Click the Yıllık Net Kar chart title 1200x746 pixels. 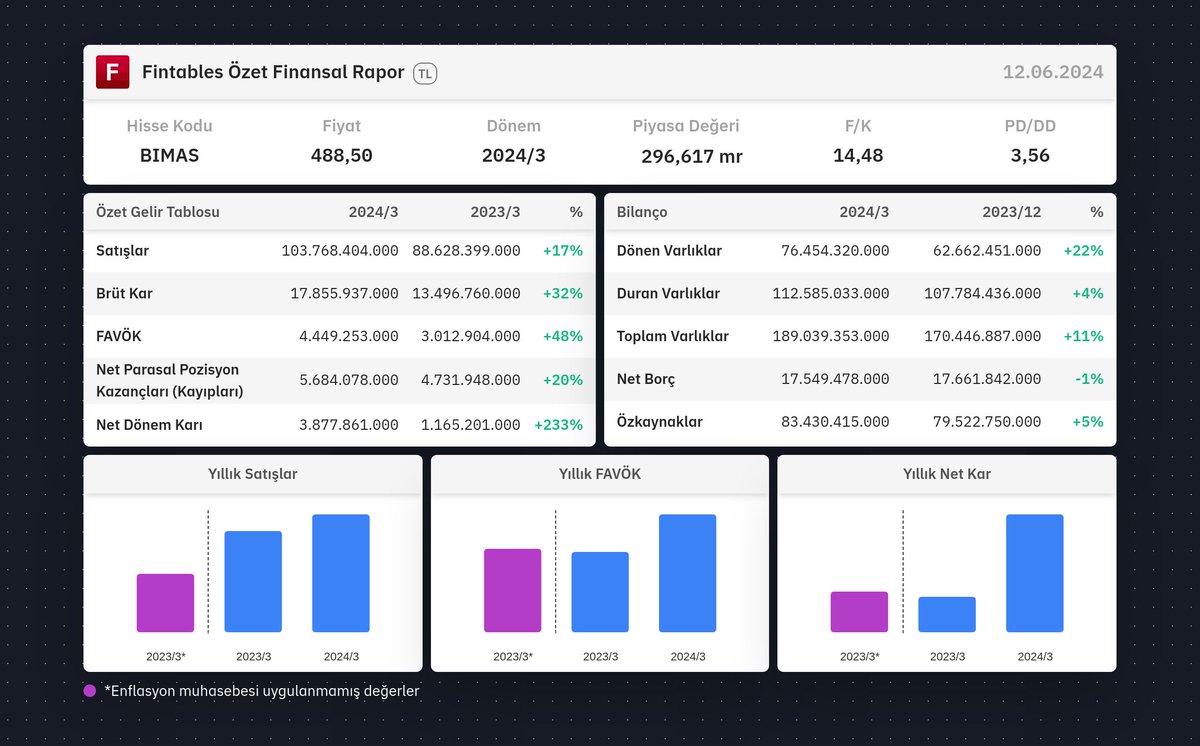coord(947,474)
